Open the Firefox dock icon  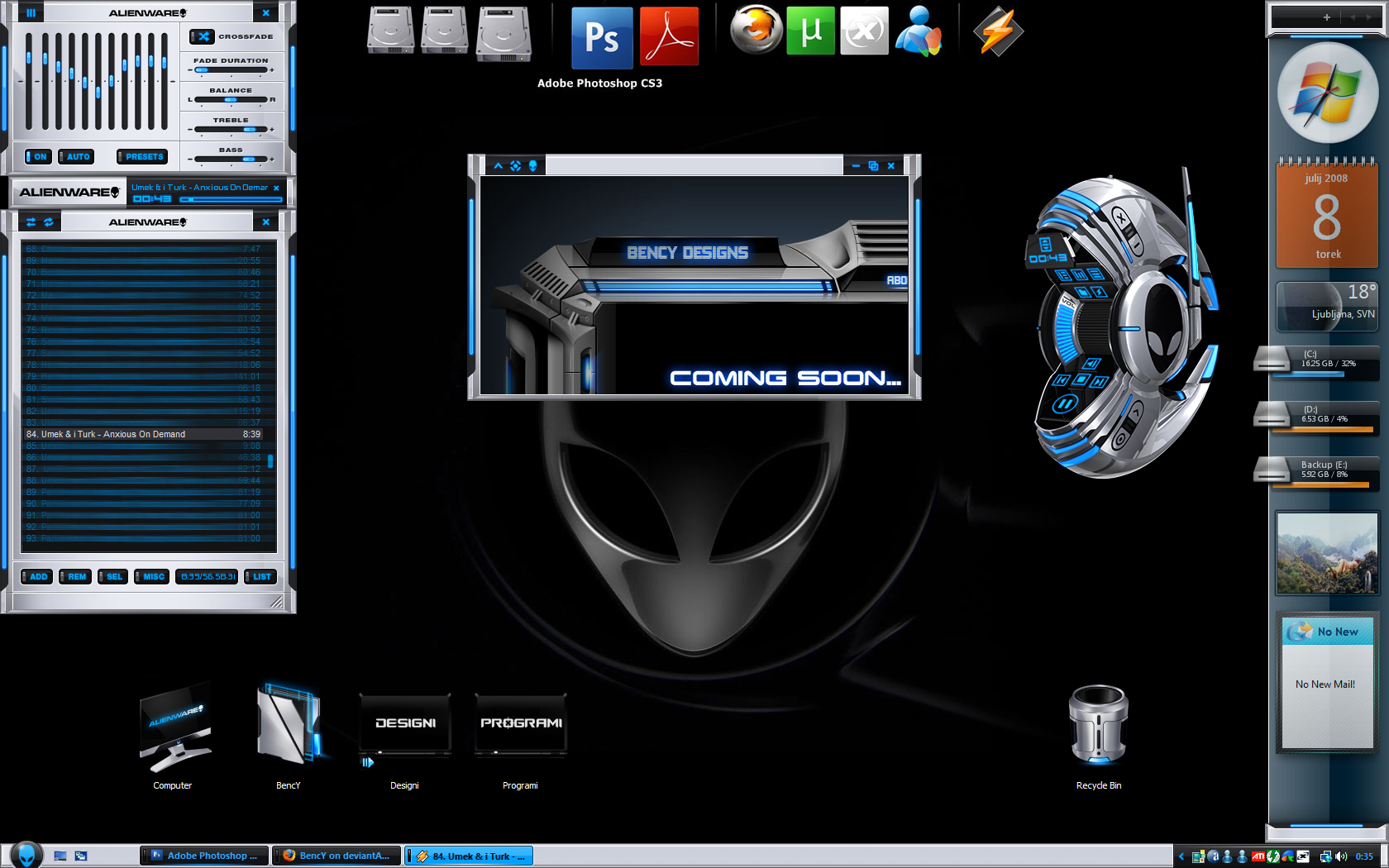(x=756, y=30)
